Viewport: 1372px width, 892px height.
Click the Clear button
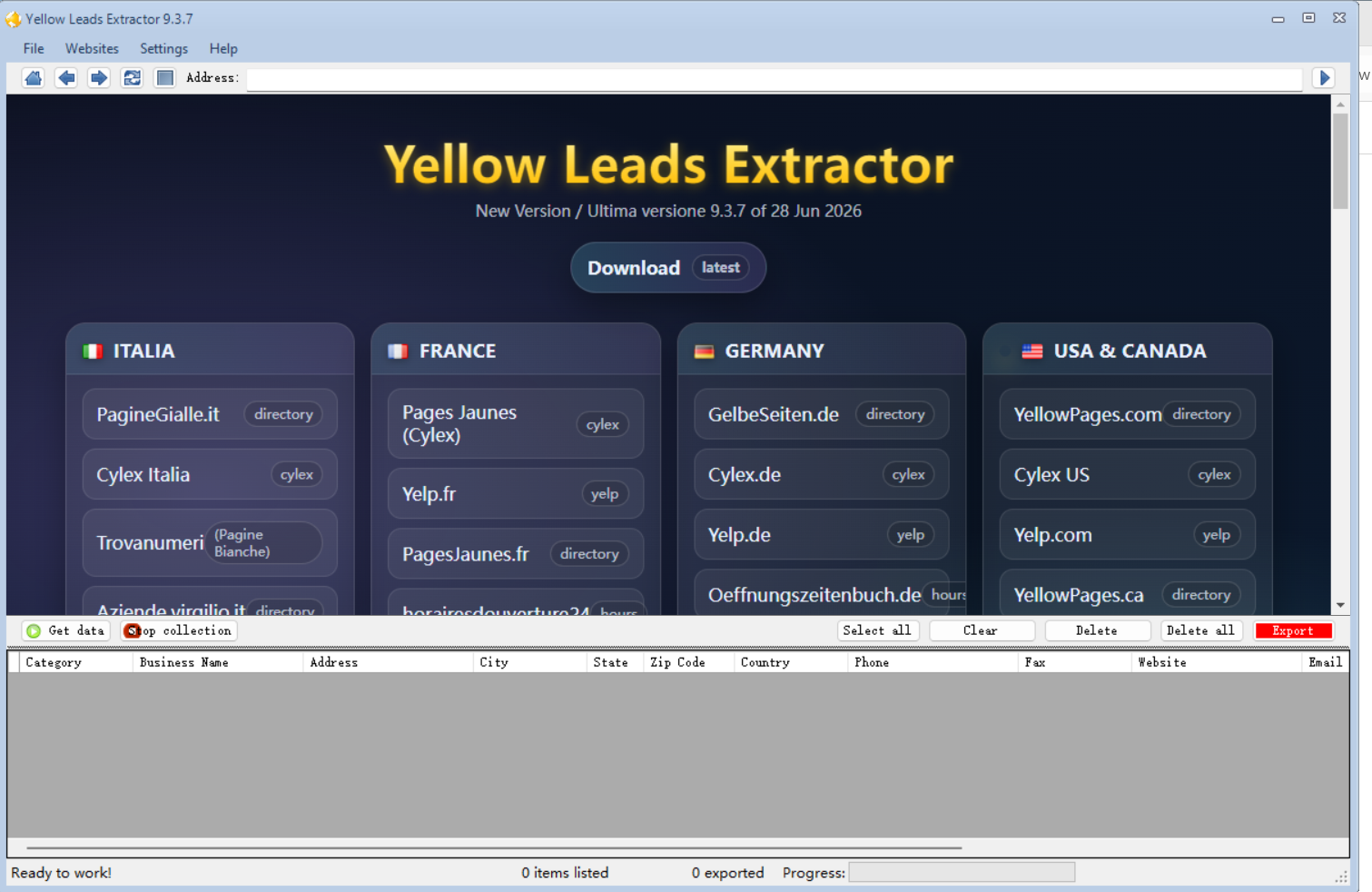click(x=982, y=630)
